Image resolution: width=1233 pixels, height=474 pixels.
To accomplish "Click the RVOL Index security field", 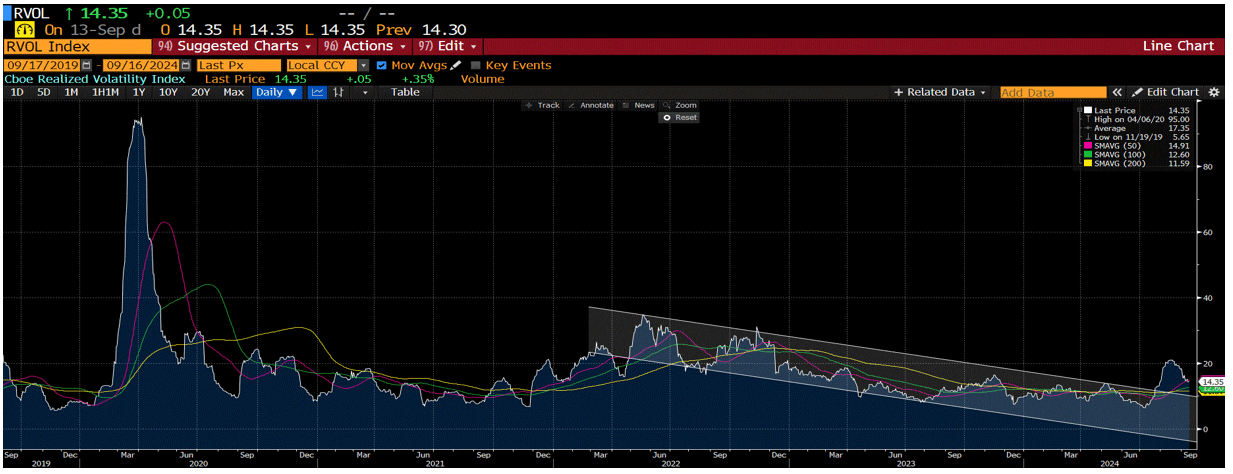I will [77, 46].
